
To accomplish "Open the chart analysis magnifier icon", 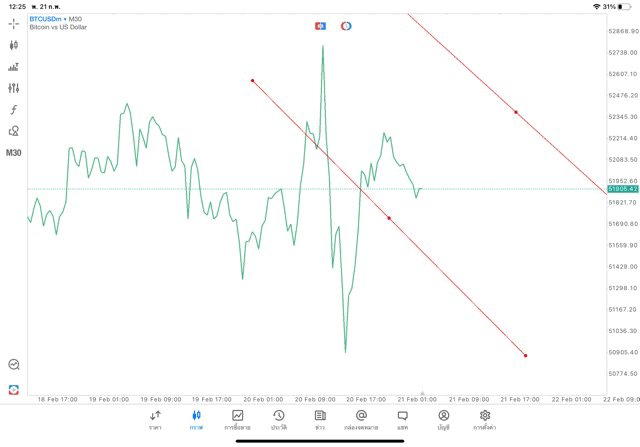I will pyautogui.click(x=14, y=365).
